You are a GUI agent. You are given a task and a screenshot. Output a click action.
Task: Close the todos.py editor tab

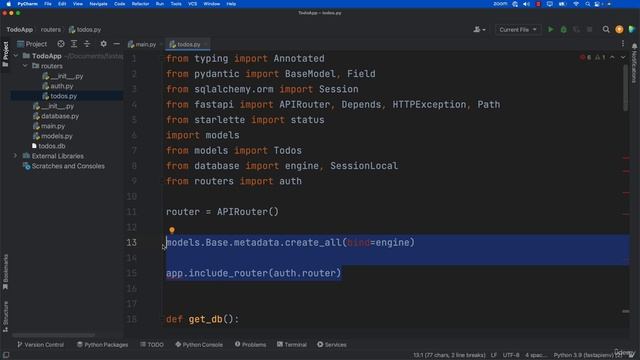tap(206, 44)
